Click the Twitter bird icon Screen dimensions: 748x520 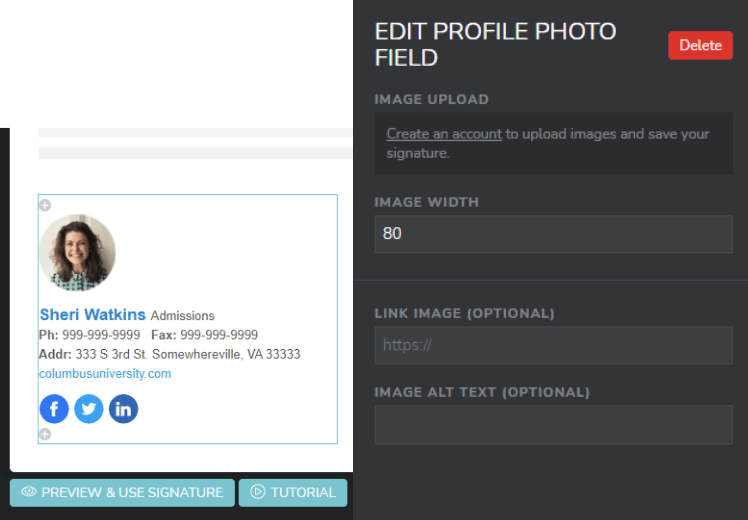click(89, 409)
